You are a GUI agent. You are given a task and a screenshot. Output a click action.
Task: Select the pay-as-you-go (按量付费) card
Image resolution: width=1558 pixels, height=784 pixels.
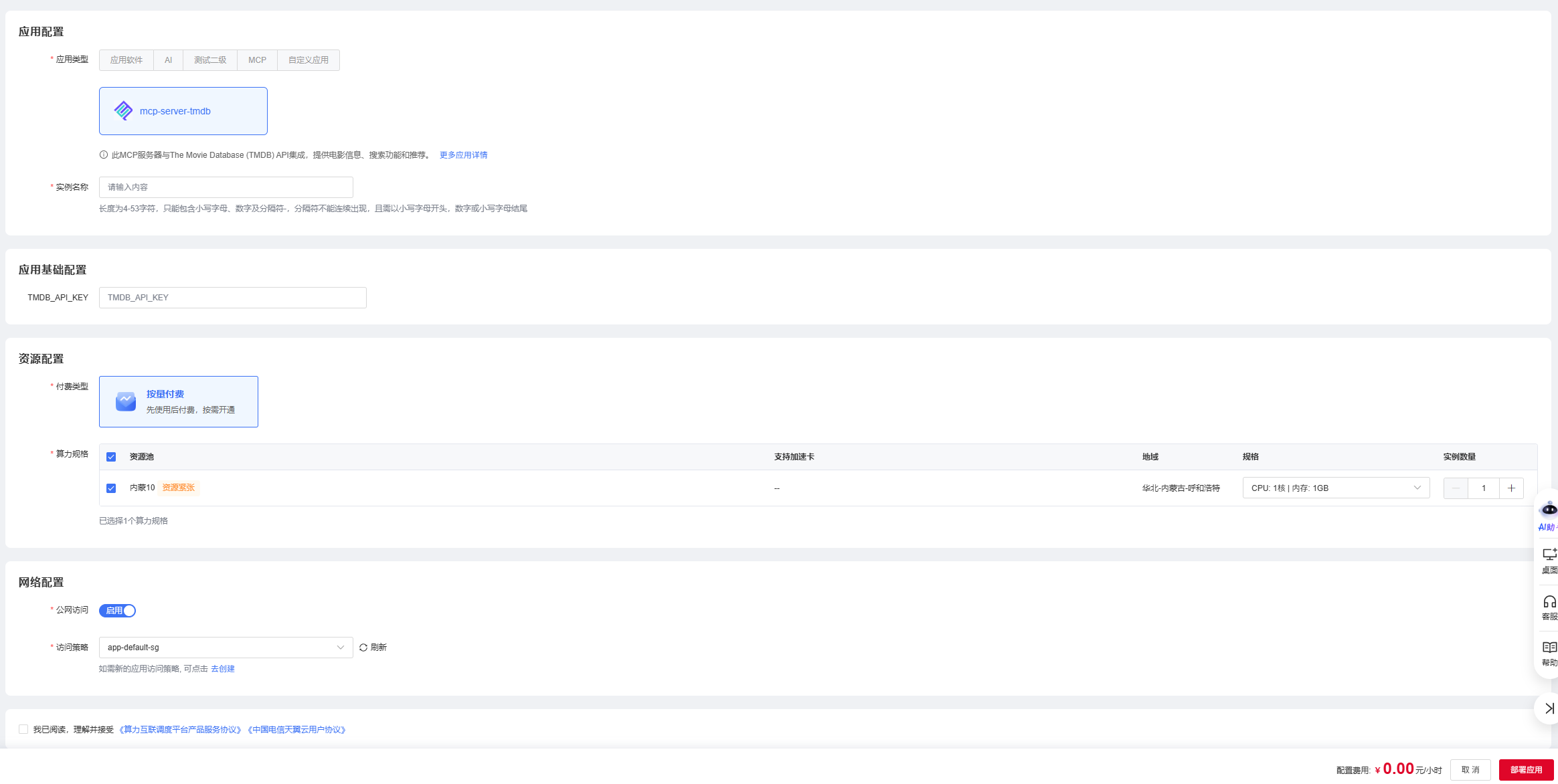pos(179,401)
